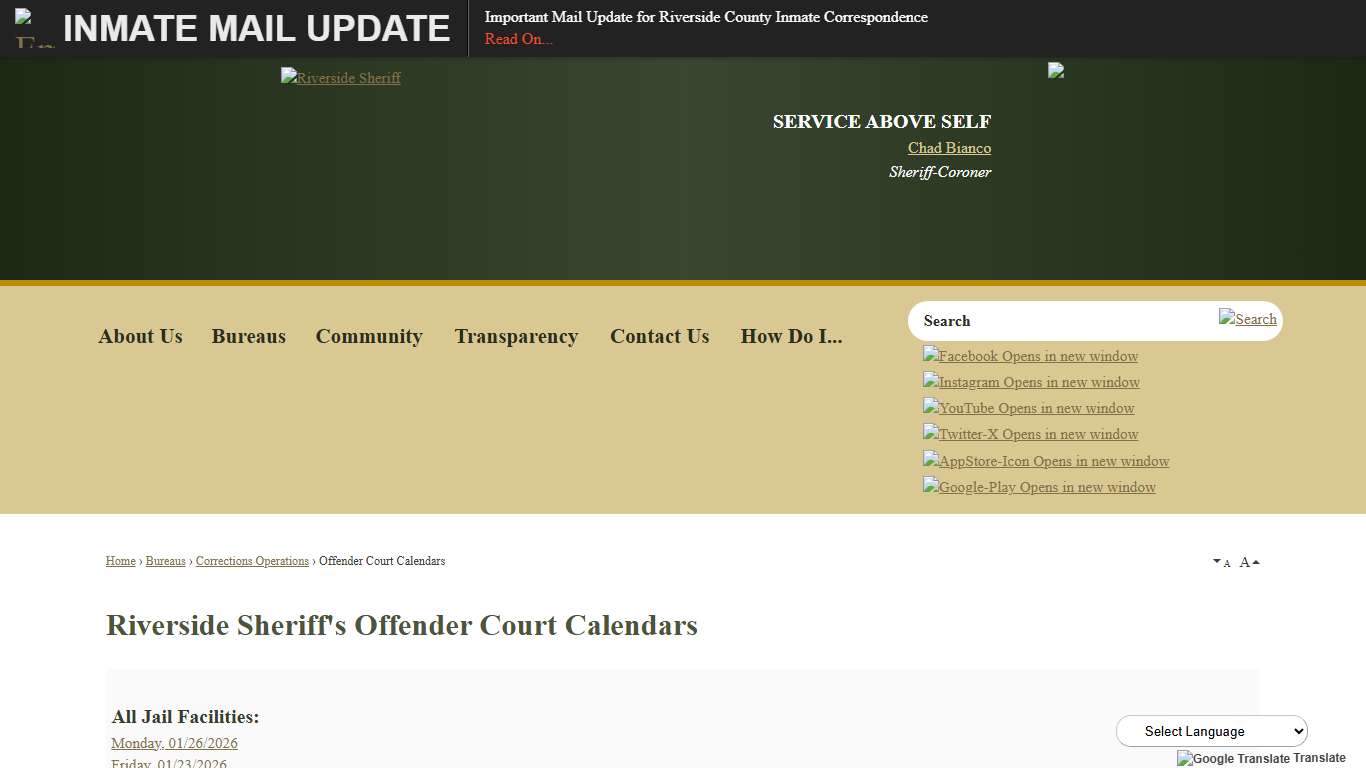
Task: Decrease text size with small A
Action: [1222, 564]
